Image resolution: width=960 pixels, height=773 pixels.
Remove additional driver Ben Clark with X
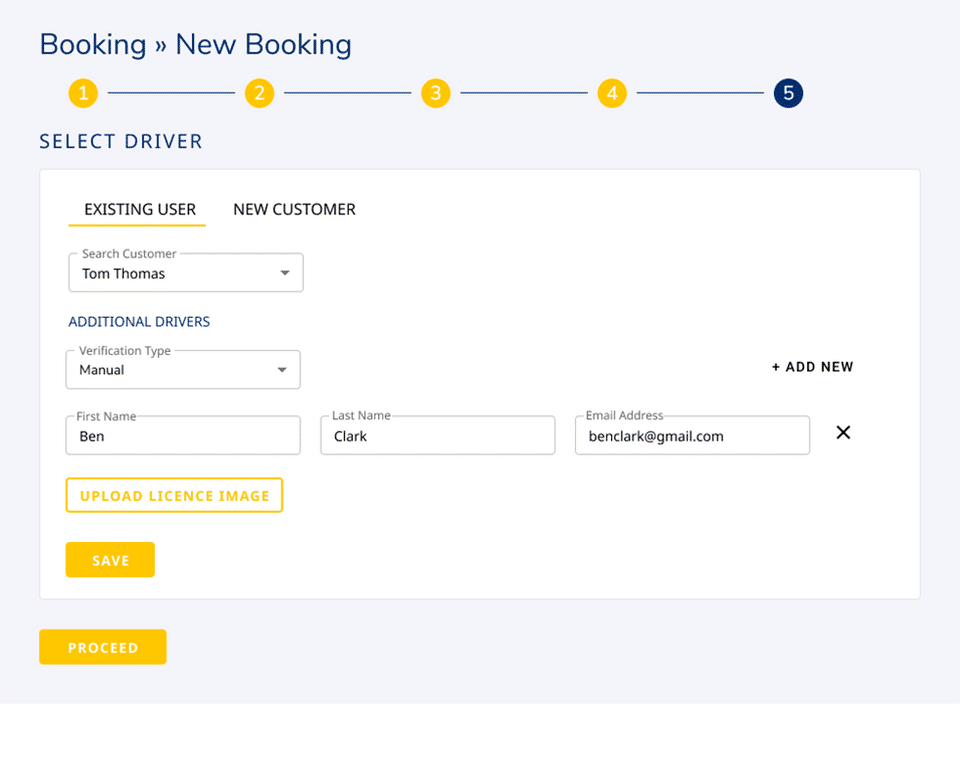[843, 432]
